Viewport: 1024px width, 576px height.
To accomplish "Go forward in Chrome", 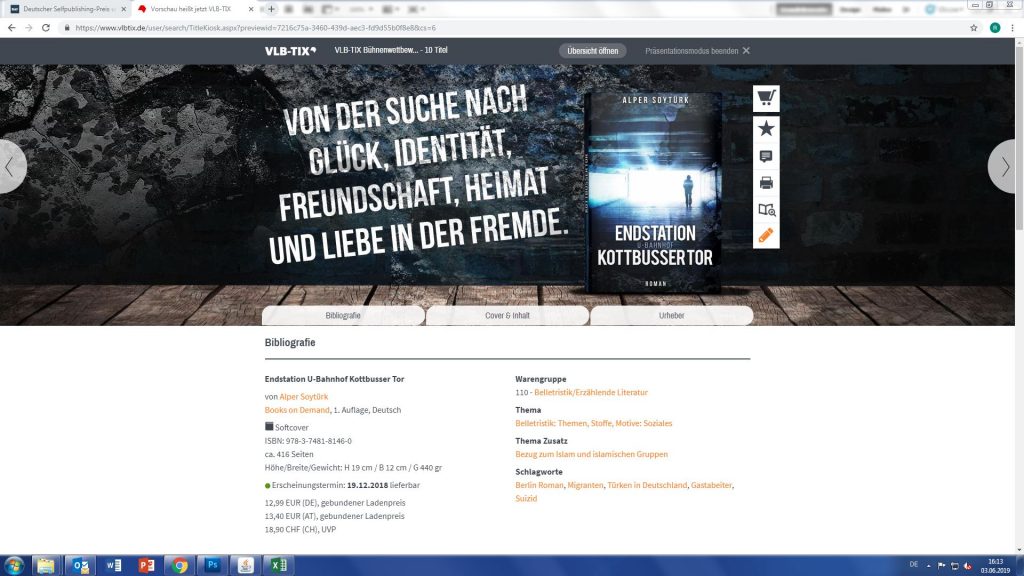I will click(x=28, y=28).
